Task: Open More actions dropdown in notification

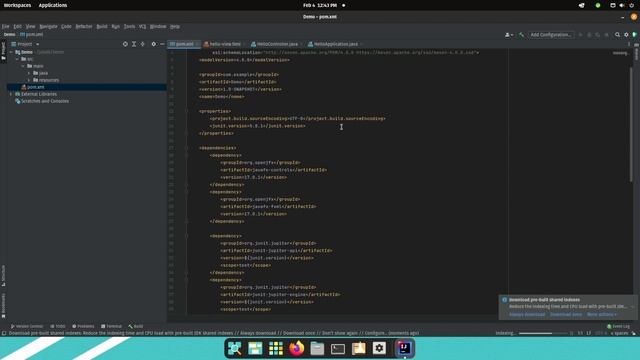Action: pyautogui.click(x=602, y=315)
